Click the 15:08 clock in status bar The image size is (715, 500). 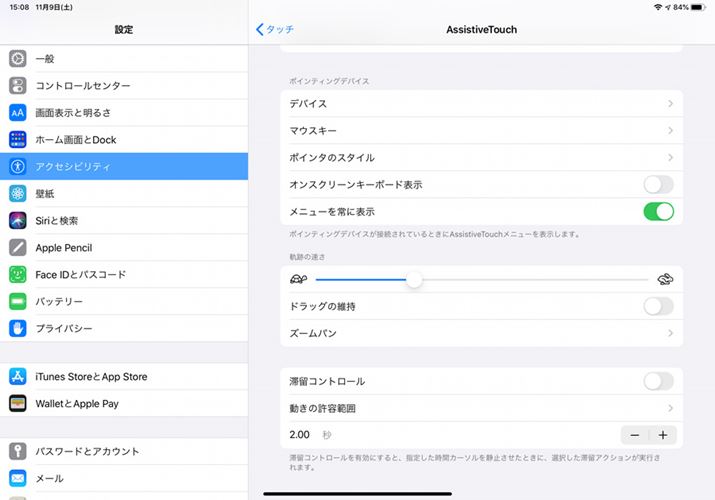point(19,7)
